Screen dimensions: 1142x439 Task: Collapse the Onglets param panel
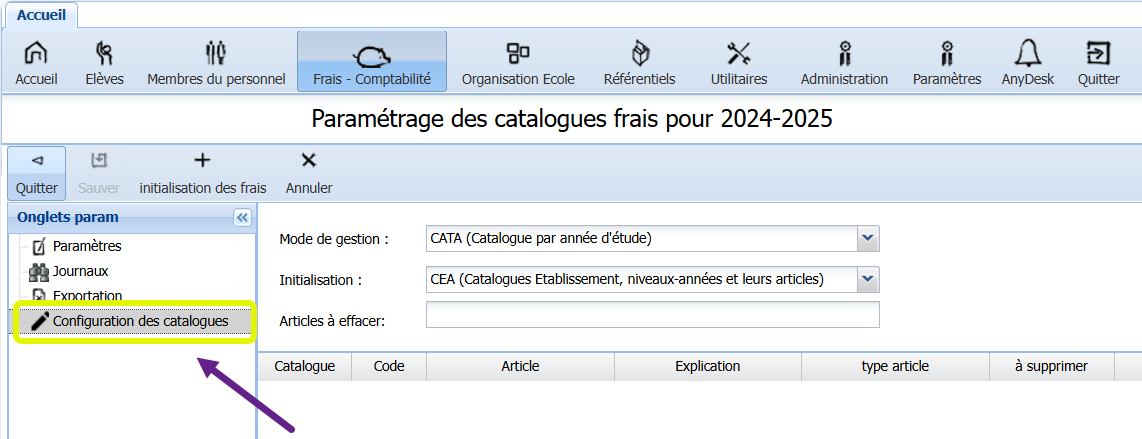242,218
